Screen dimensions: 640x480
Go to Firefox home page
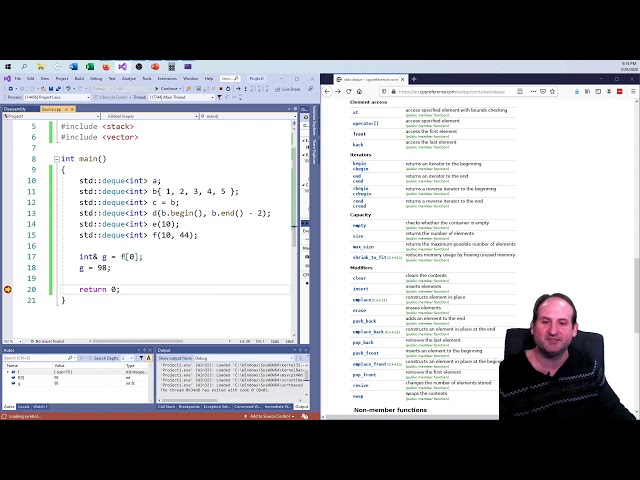[x=360, y=91]
